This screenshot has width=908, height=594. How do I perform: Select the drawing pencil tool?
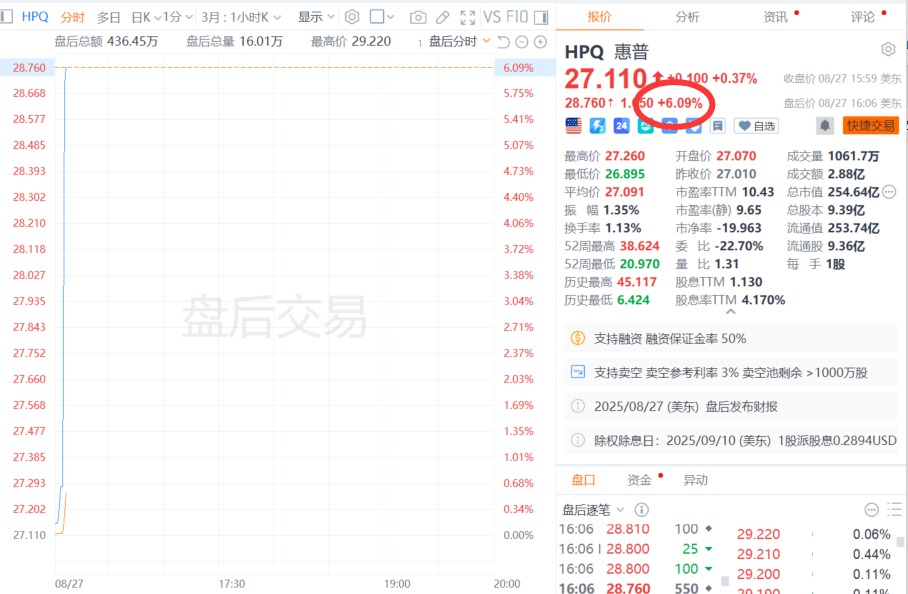pos(442,17)
